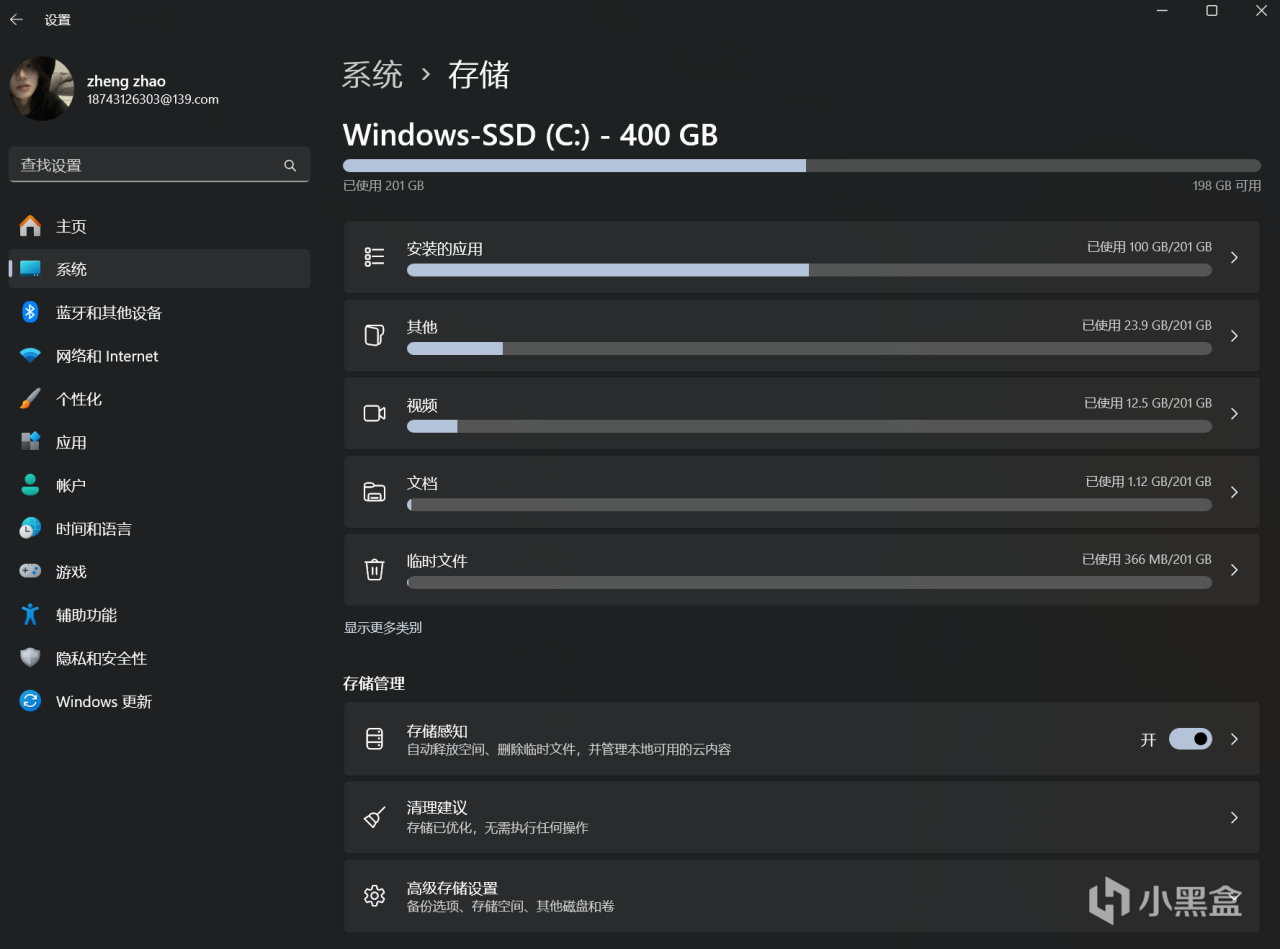Click 系统 breadcrumb link
The image size is (1280, 949).
(x=372, y=75)
